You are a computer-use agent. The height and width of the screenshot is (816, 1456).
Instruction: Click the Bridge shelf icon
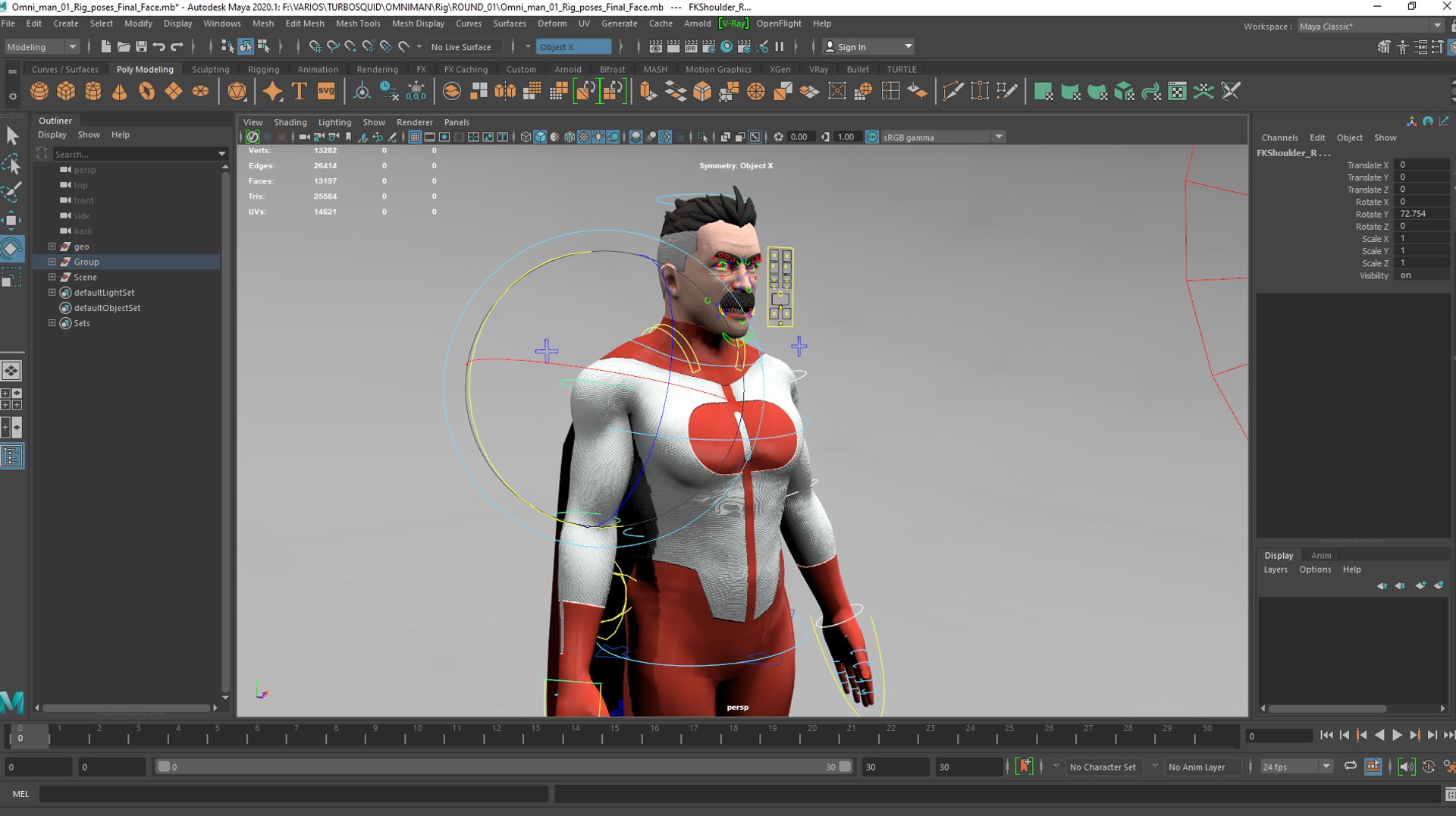point(675,92)
